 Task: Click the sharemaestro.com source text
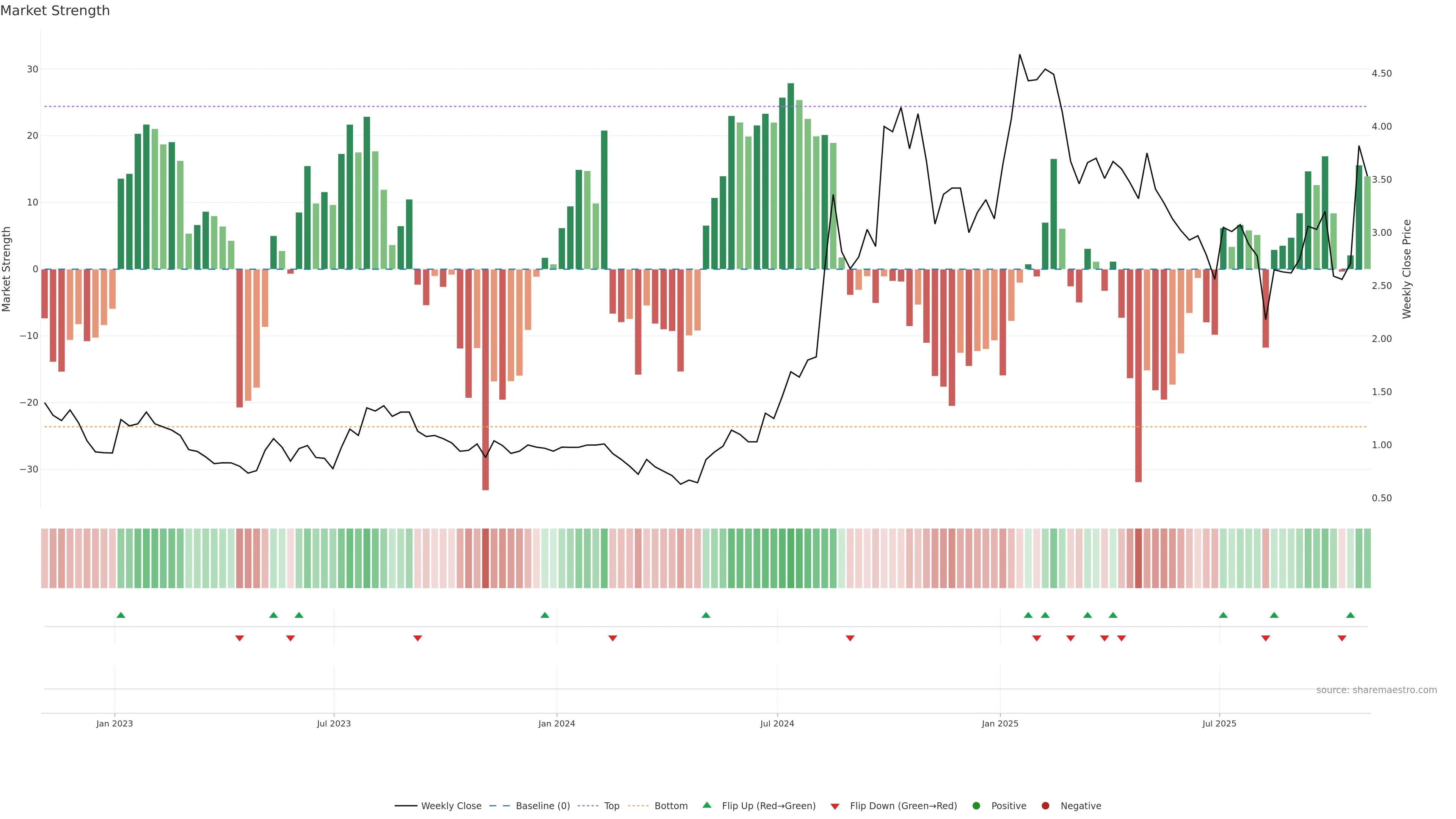(1376, 690)
